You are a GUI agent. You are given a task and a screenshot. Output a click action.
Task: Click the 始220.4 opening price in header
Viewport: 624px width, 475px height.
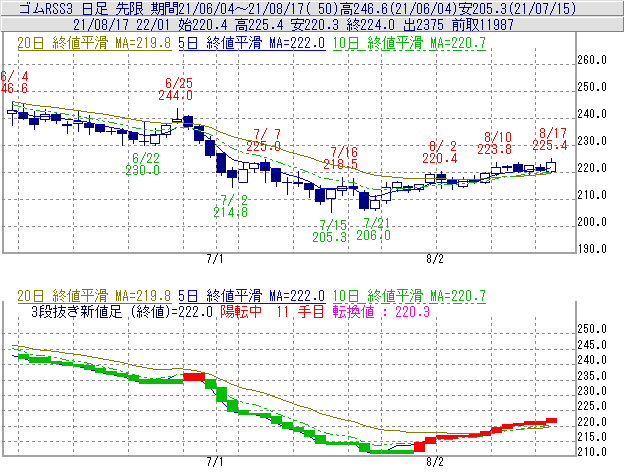[203, 25]
